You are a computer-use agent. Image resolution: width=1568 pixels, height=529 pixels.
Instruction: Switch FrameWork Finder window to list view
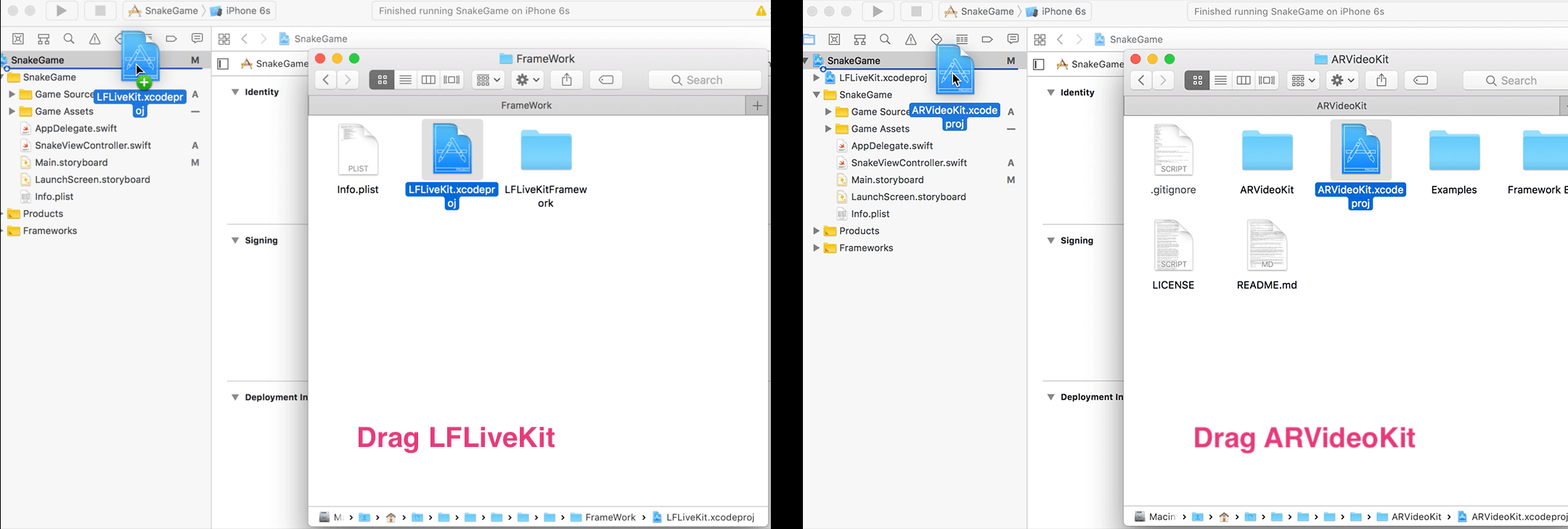(x=406, y=80)
